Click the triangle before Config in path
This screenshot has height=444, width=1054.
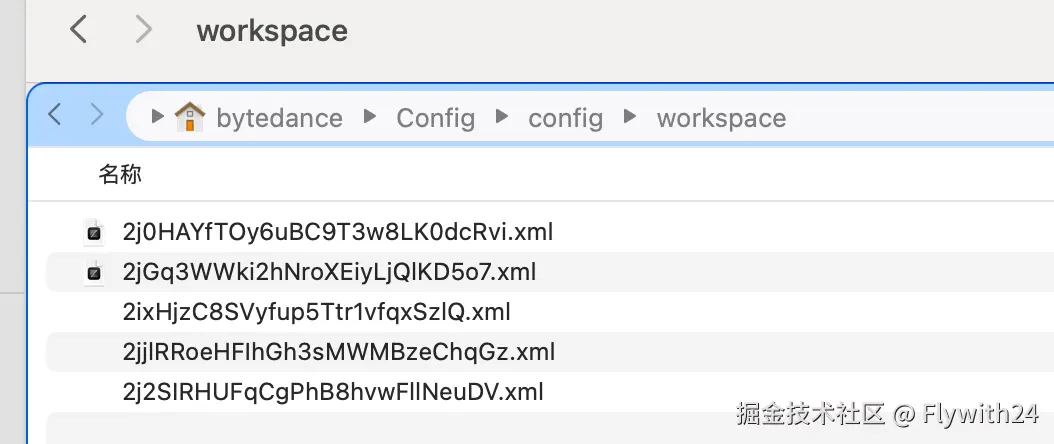[x=370, y=117]
